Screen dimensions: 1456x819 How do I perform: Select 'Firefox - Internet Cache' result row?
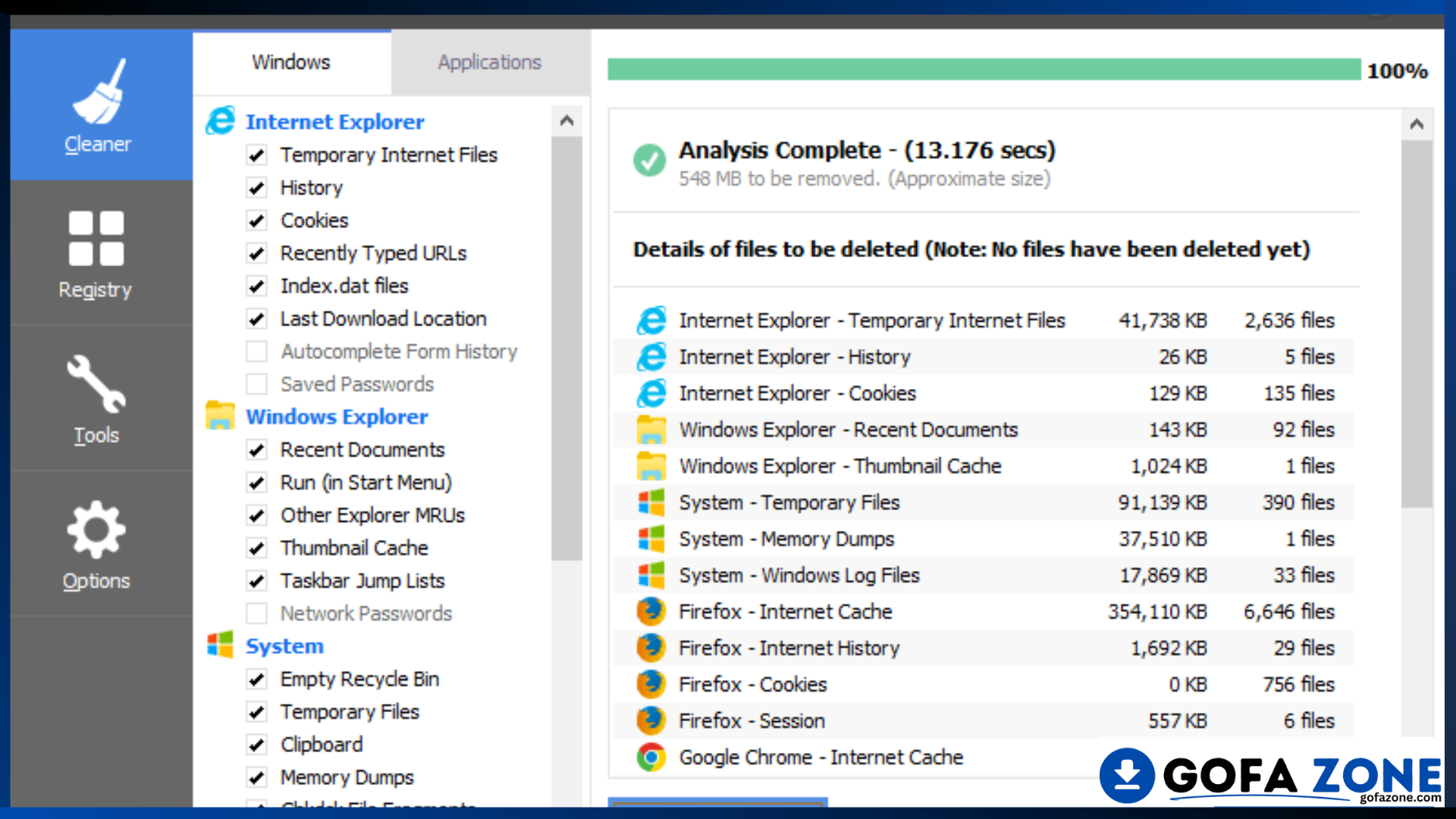coord(984,611)
